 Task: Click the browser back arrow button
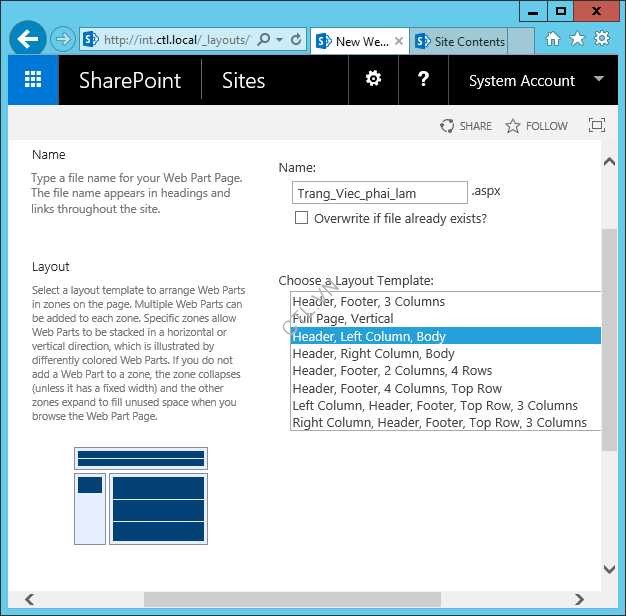pos(27,40)
